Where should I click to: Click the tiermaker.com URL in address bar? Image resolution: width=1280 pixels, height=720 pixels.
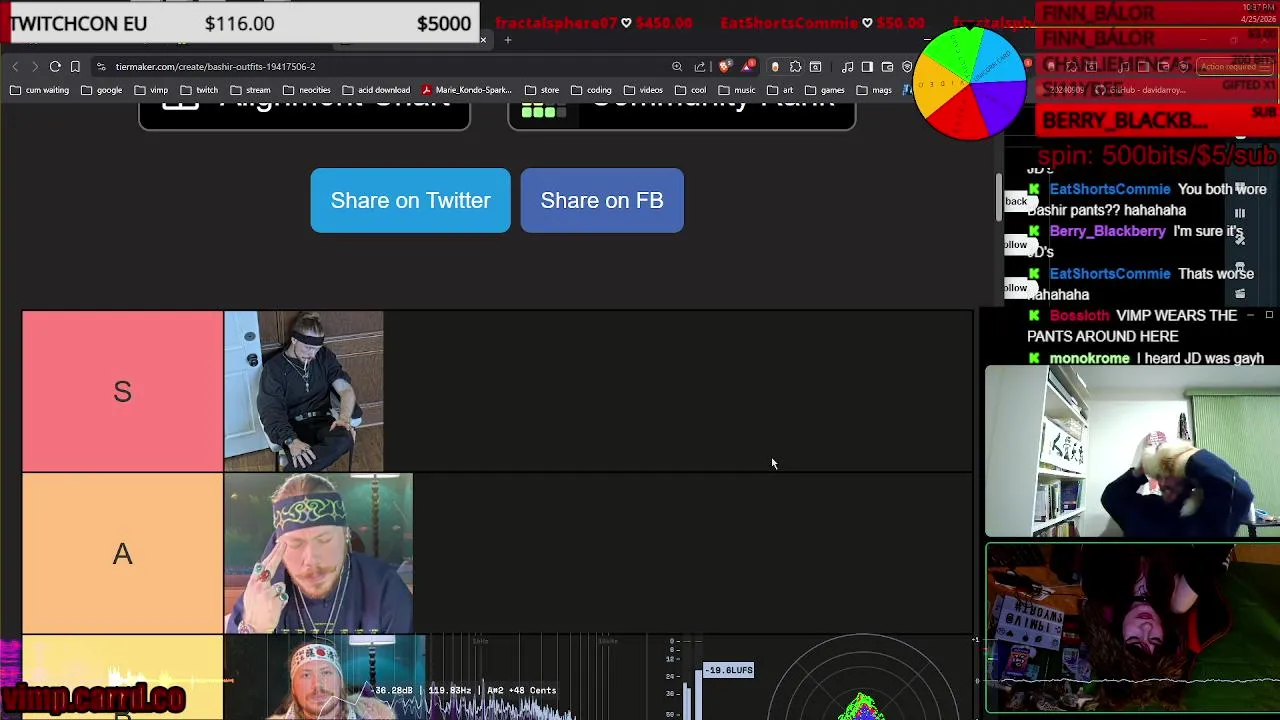click(x=215, y=66)
